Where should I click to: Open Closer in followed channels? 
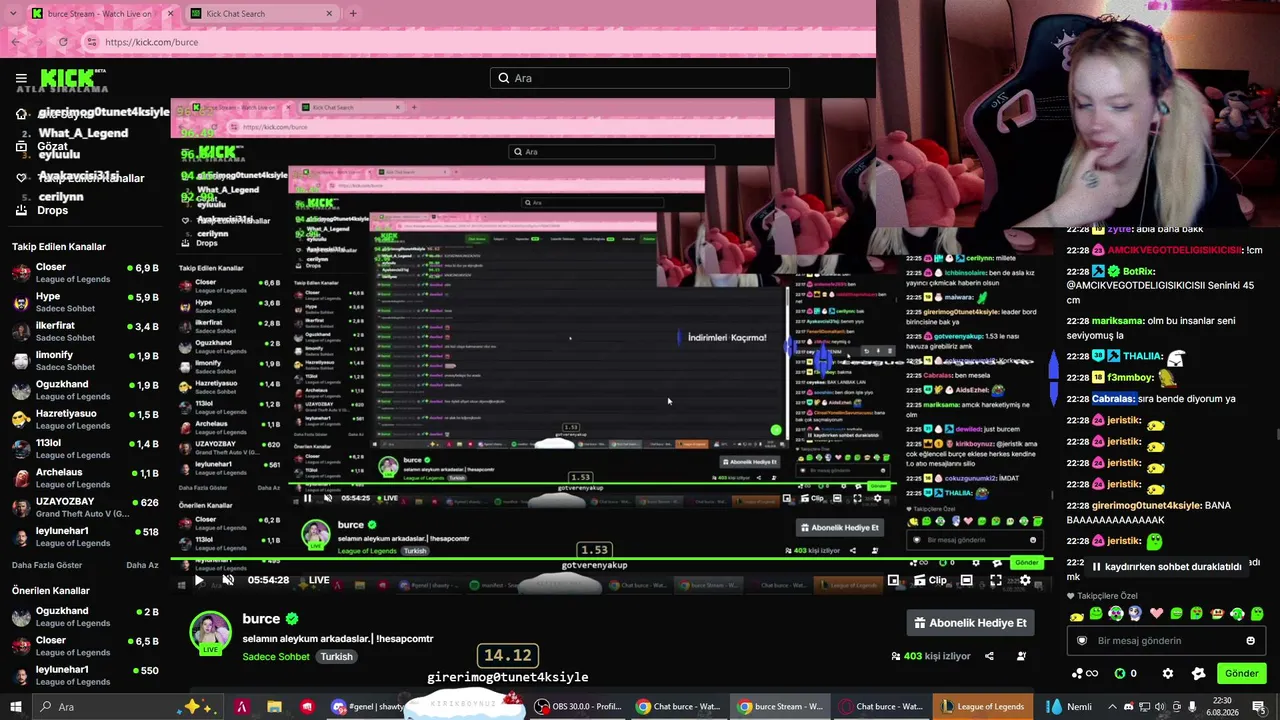tap(85, 273)
